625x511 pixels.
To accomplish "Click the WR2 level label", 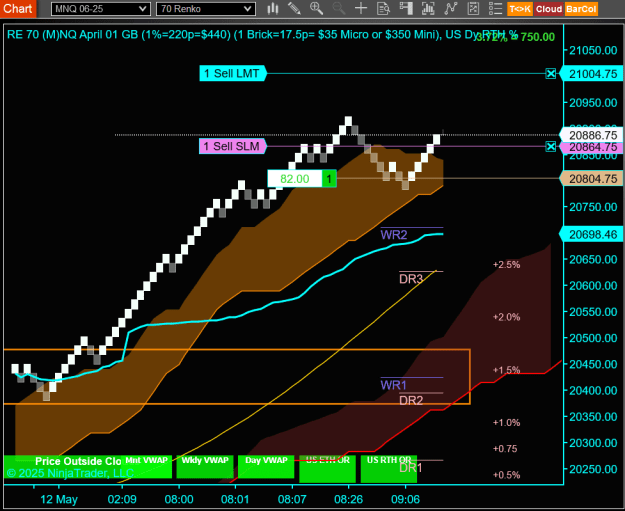I will coord(394,235).
